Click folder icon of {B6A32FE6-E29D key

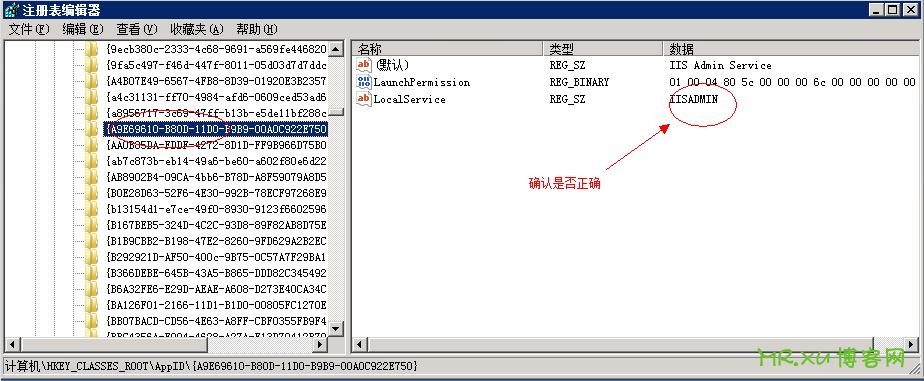[x=91, y=289]
